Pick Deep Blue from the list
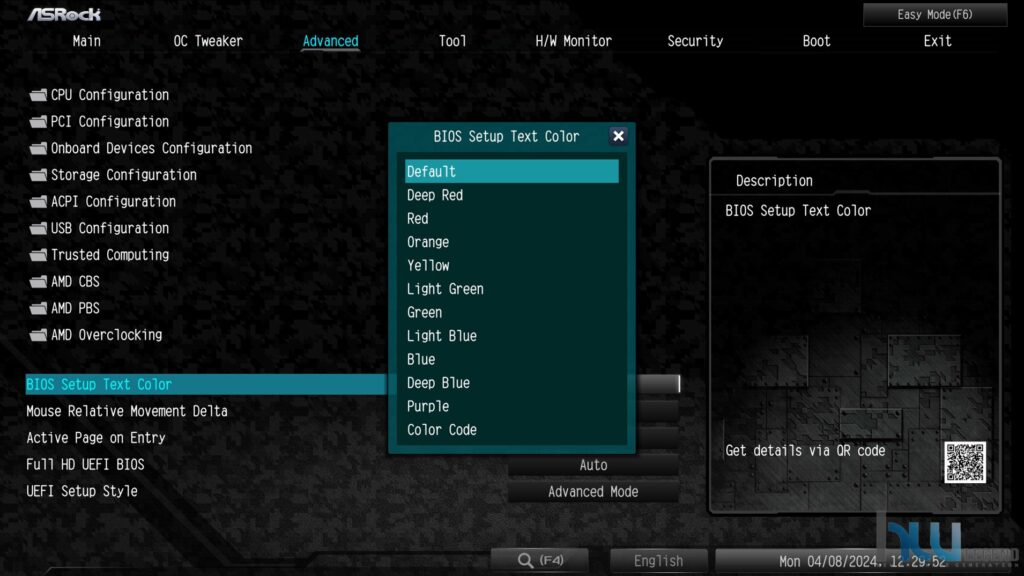Viewport: 1024px width, 576px height. coord(511,383)
